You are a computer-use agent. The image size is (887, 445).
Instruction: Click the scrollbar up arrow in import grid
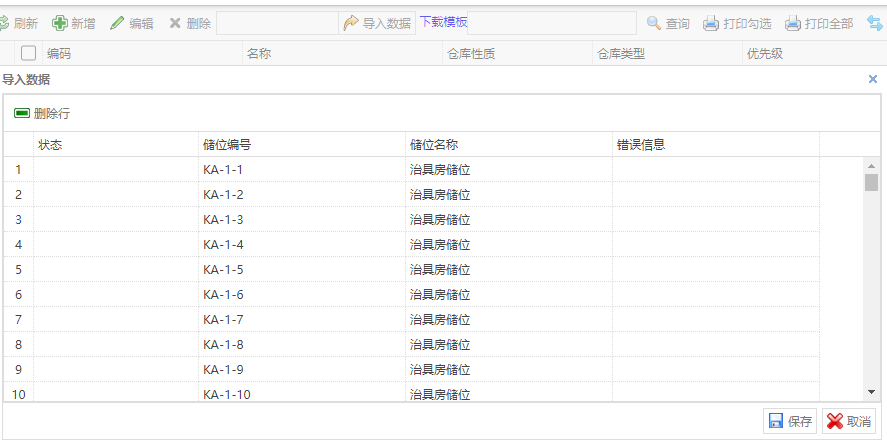pyautogui.click(x=871, y=166)
